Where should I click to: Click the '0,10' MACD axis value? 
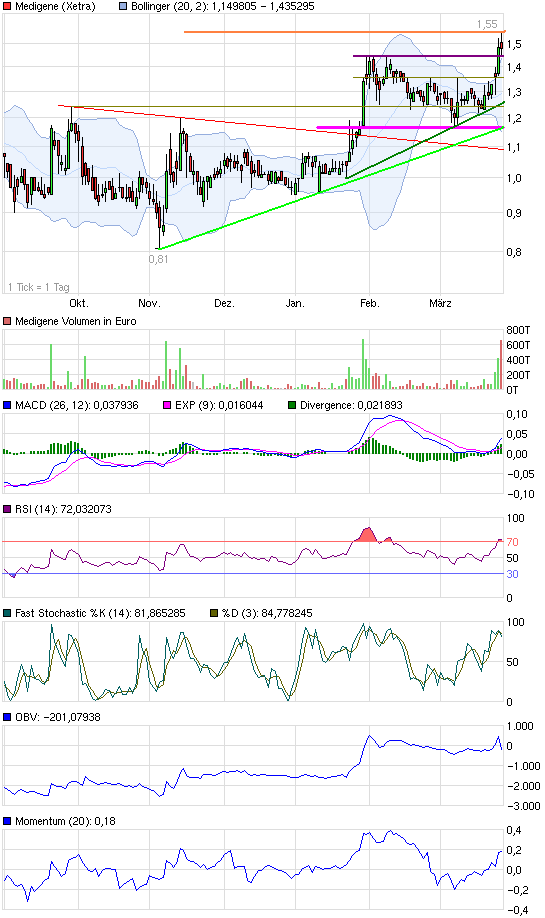517,415
